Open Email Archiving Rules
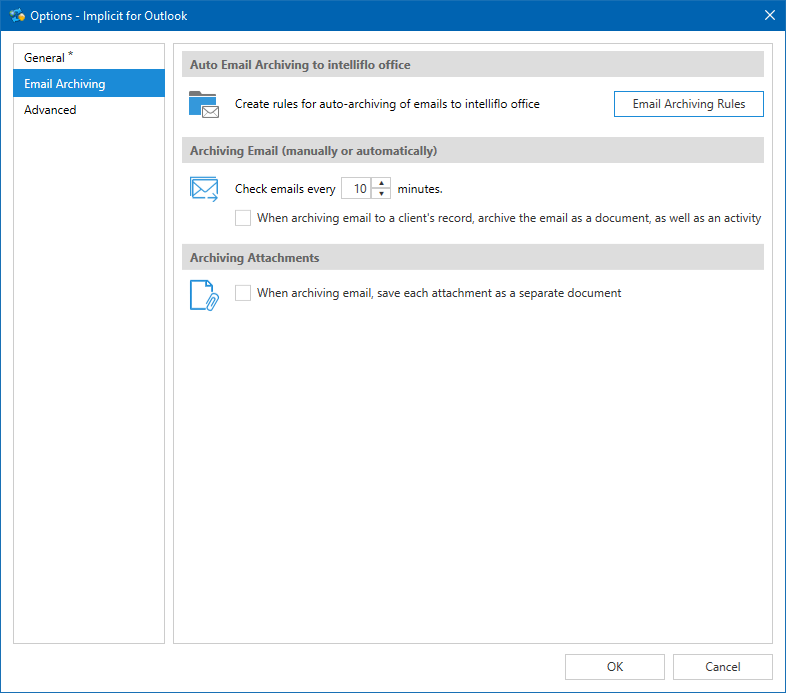This screenshot has width=786, height=693. coord(688,104)
